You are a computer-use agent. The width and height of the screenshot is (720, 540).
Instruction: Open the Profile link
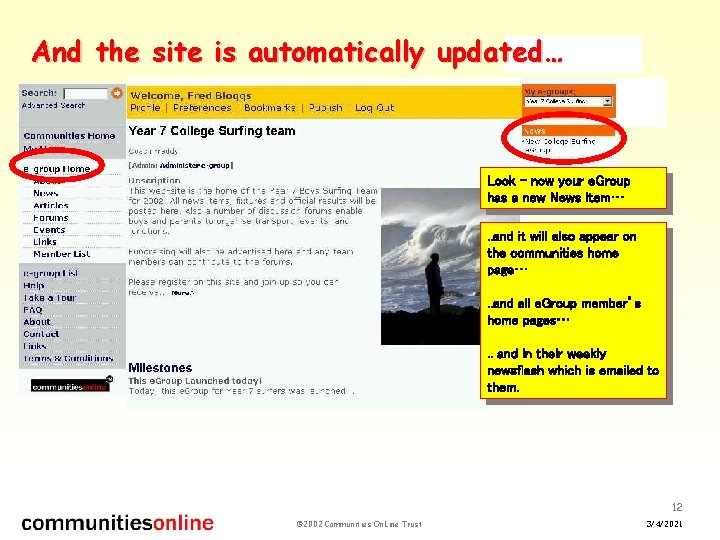tap(145, 108)
